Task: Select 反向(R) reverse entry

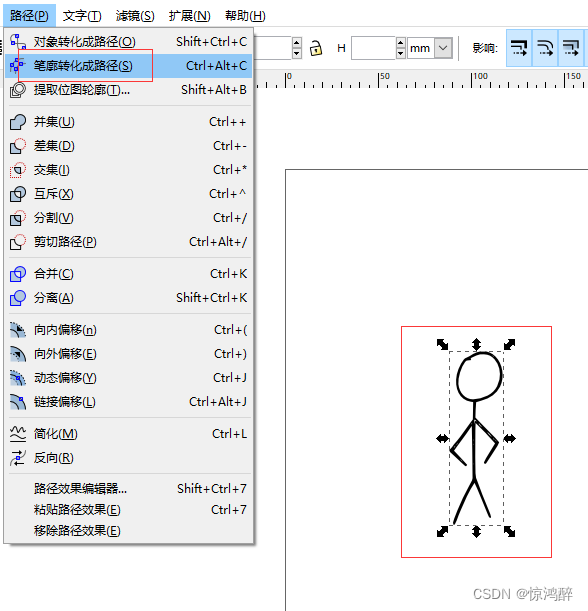Action: tap(129, 458)
